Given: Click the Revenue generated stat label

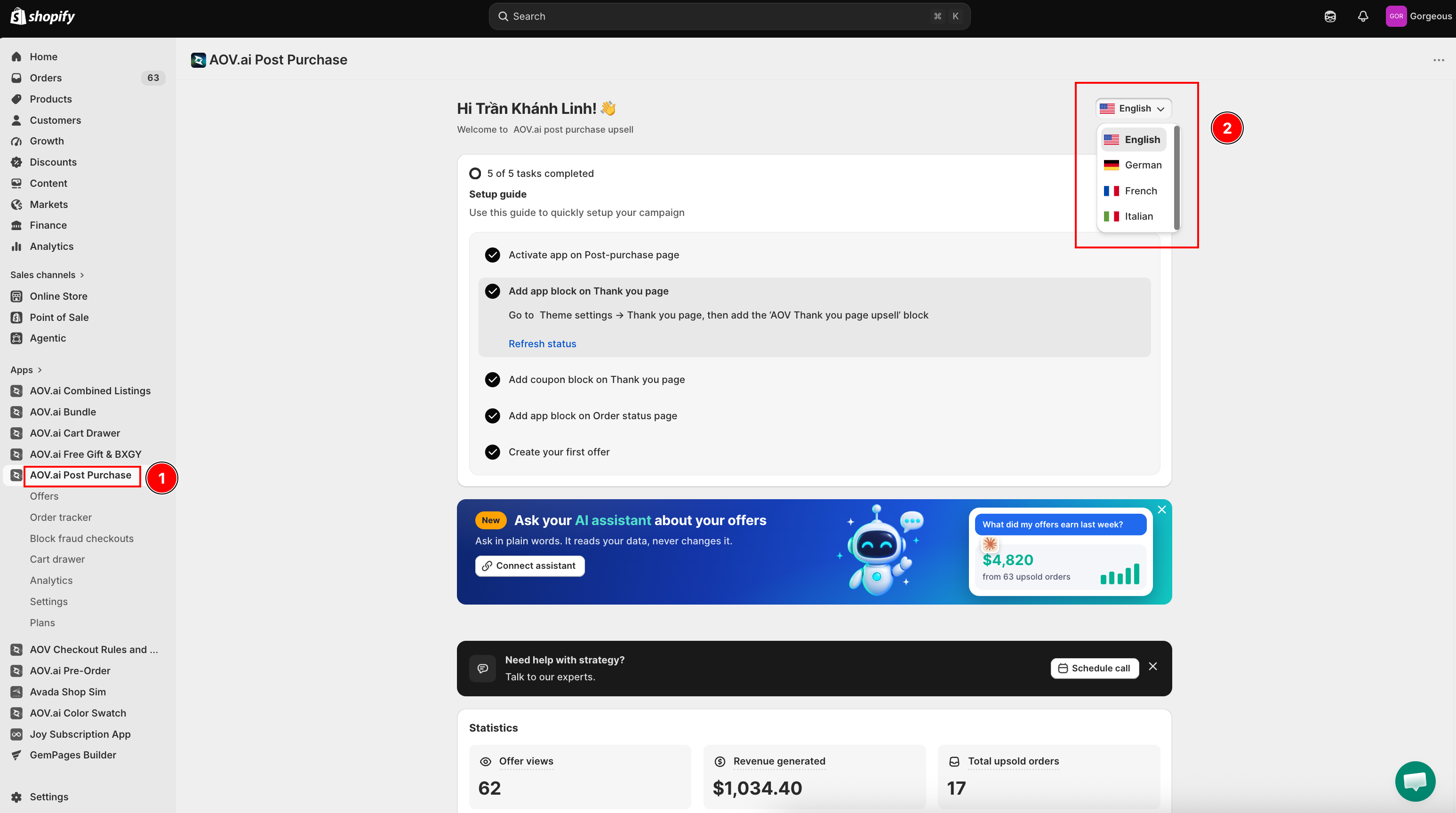Looking at the screenshot, I should point(779,761).
